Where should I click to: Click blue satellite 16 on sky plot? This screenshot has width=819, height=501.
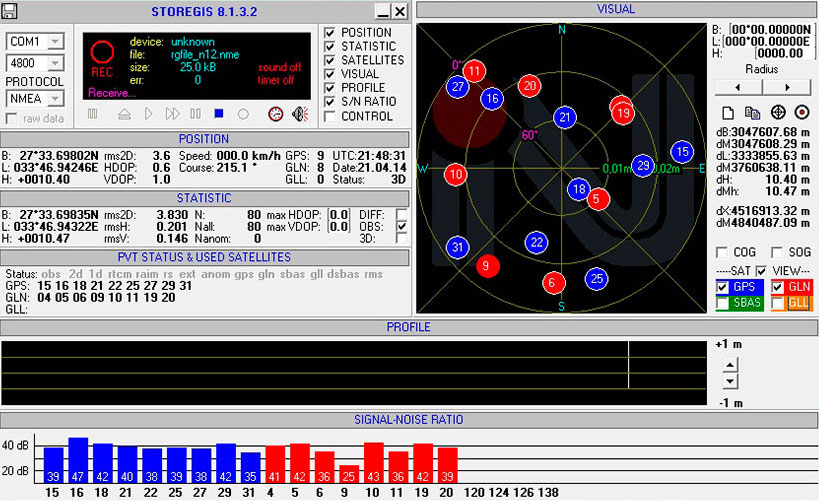[492, 99]
